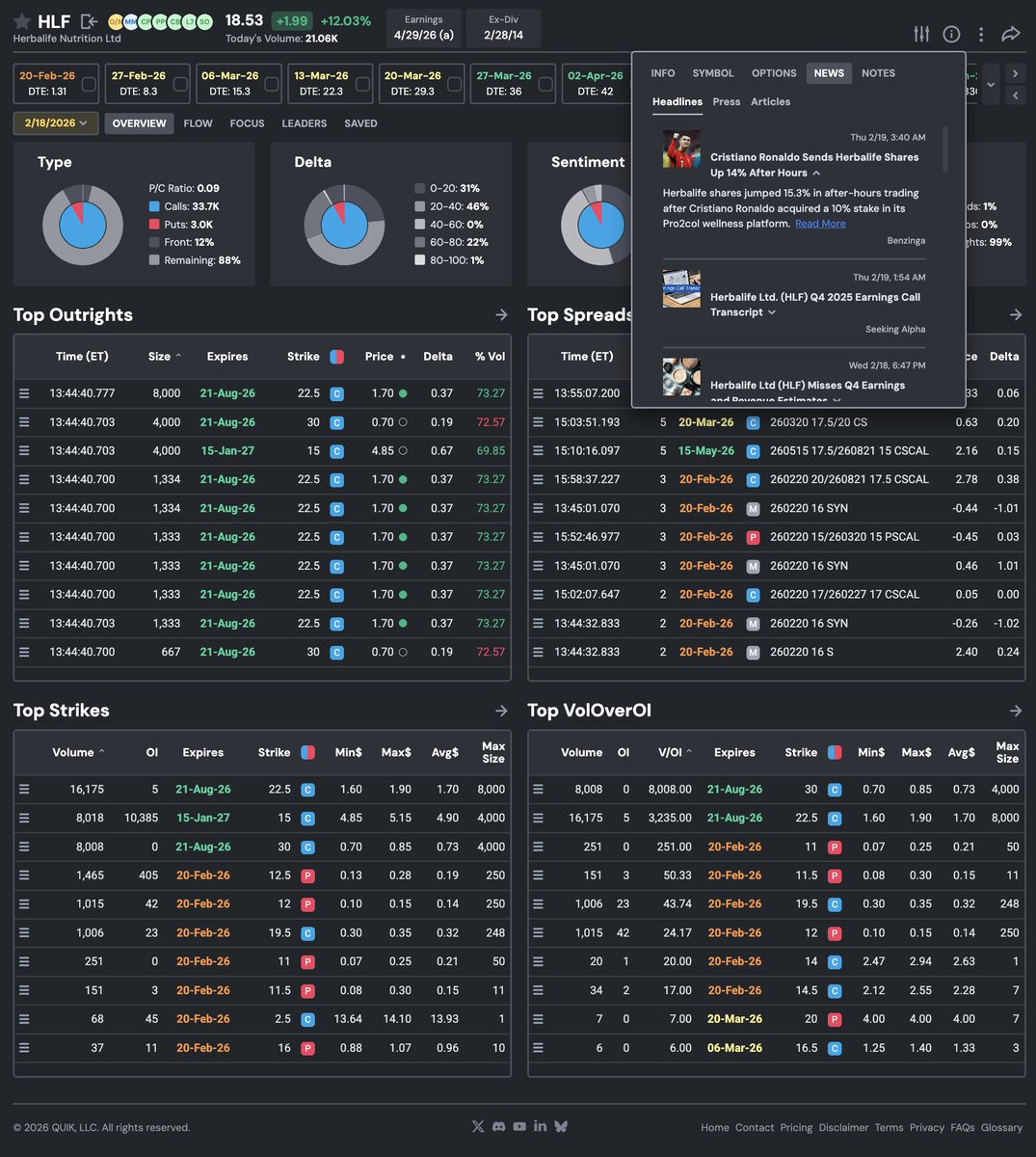The image size is (1036, 1157).
Task: Open Top Strikes with its arrow icon
Action: (x=501, y=711)
